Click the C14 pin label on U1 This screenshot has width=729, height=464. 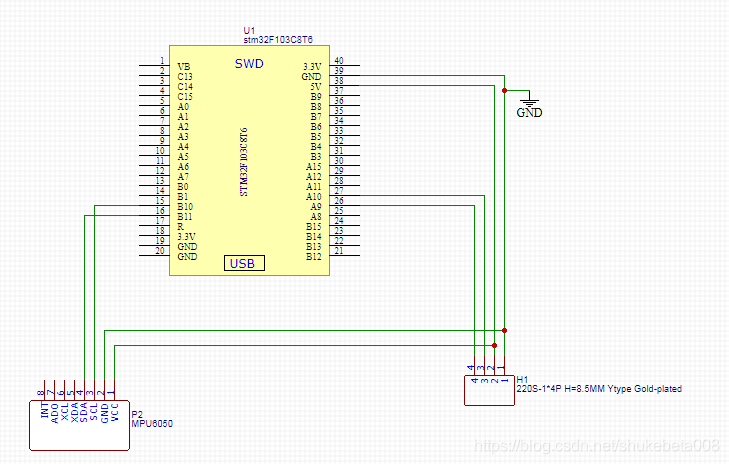pyautogui.click(x=185, y=86)
